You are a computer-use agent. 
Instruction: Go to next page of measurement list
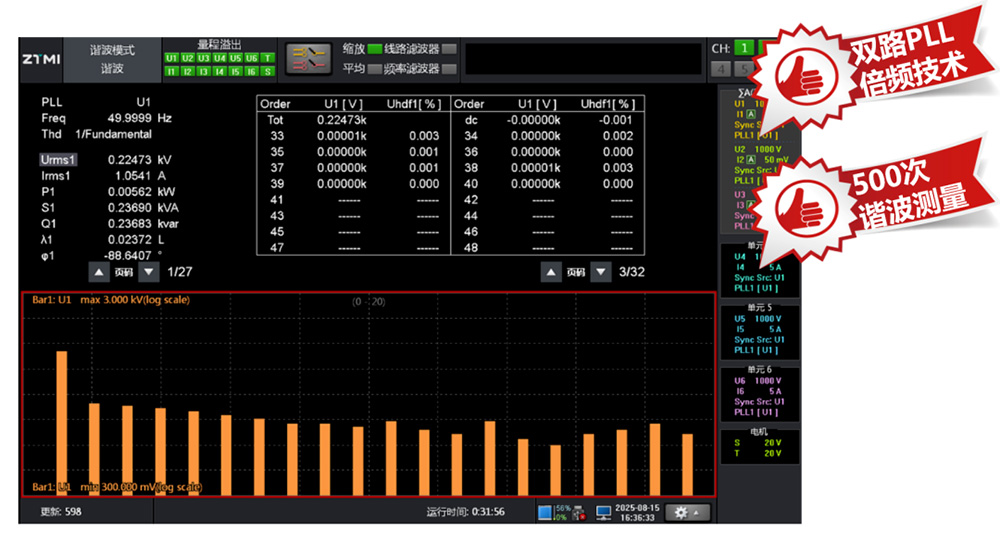pyautogui.click(x=148, y=271)
